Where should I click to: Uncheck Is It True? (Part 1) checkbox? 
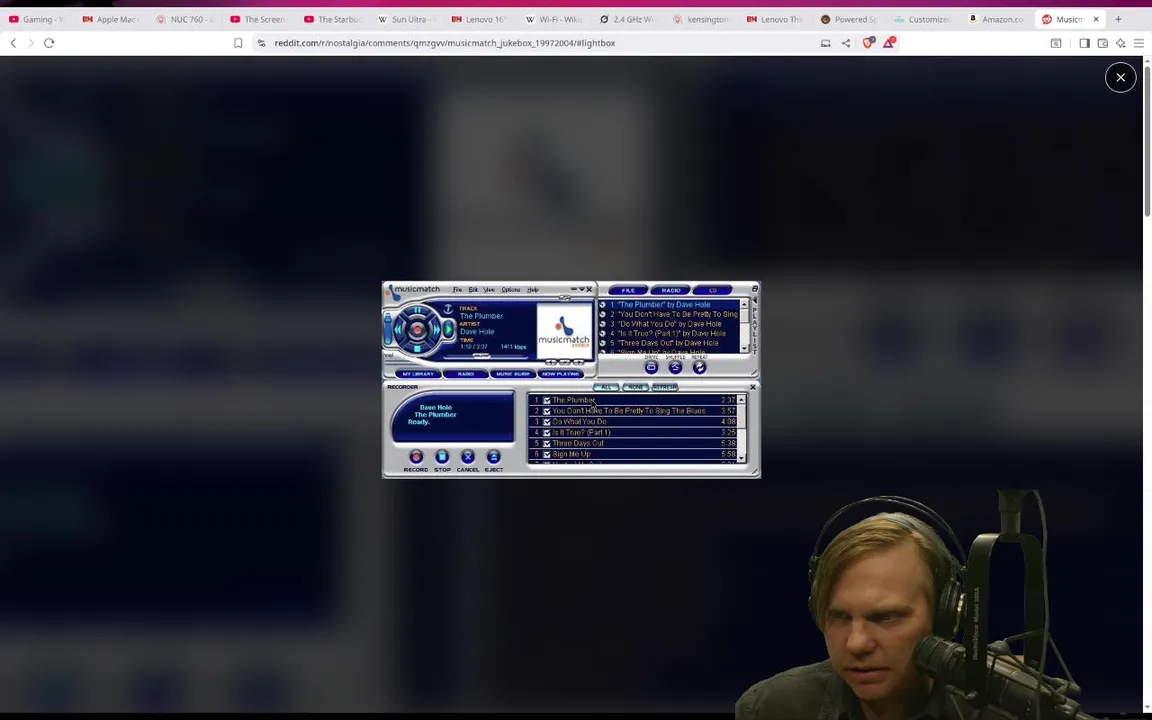[547, 433]
